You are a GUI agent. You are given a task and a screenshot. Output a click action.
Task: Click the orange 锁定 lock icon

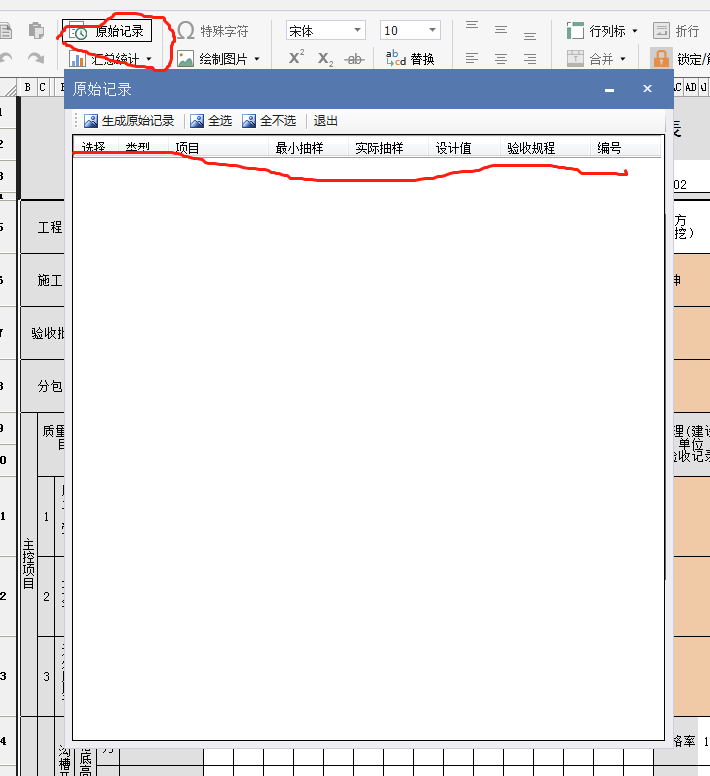click(x=661, y=59)
